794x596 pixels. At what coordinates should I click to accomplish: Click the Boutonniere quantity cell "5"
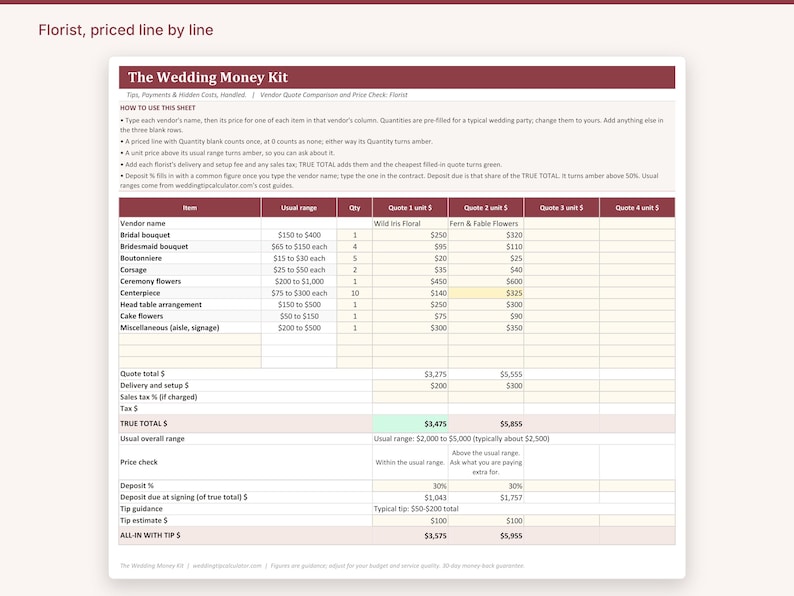pyautogui.click(x=354, y=258)
